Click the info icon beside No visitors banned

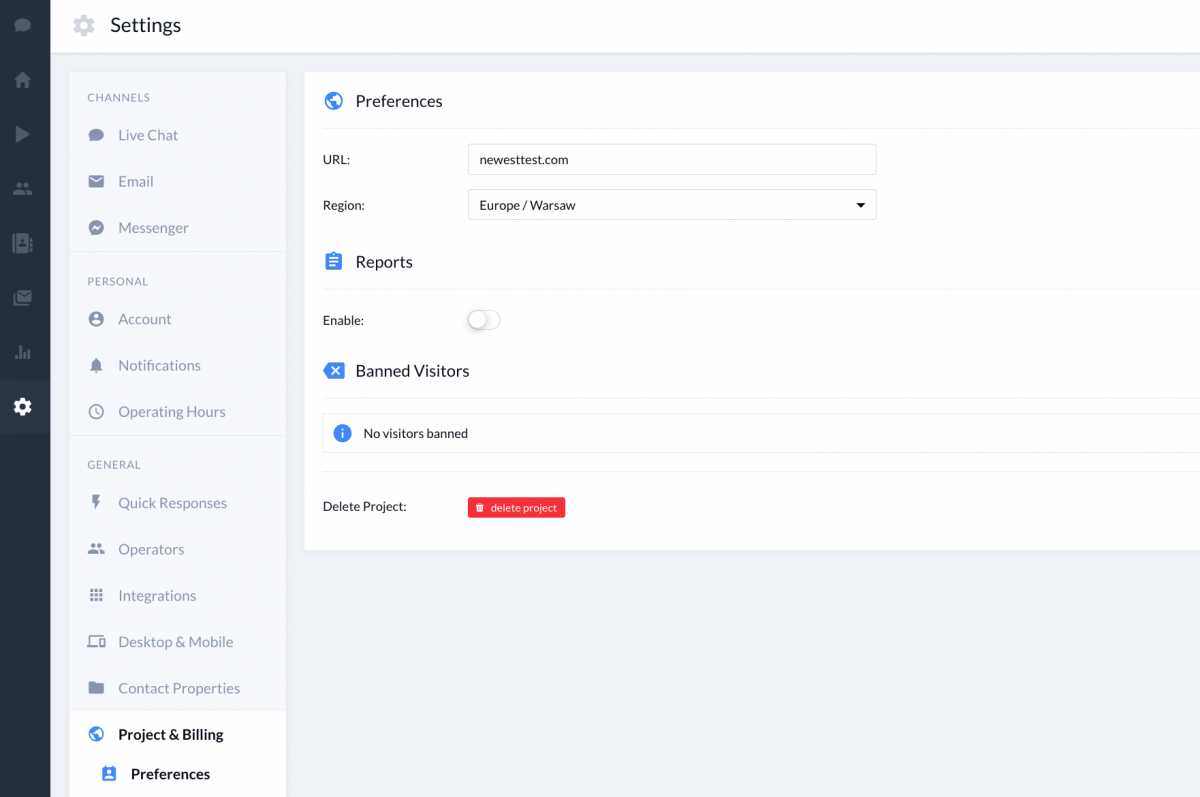(342, 433)
